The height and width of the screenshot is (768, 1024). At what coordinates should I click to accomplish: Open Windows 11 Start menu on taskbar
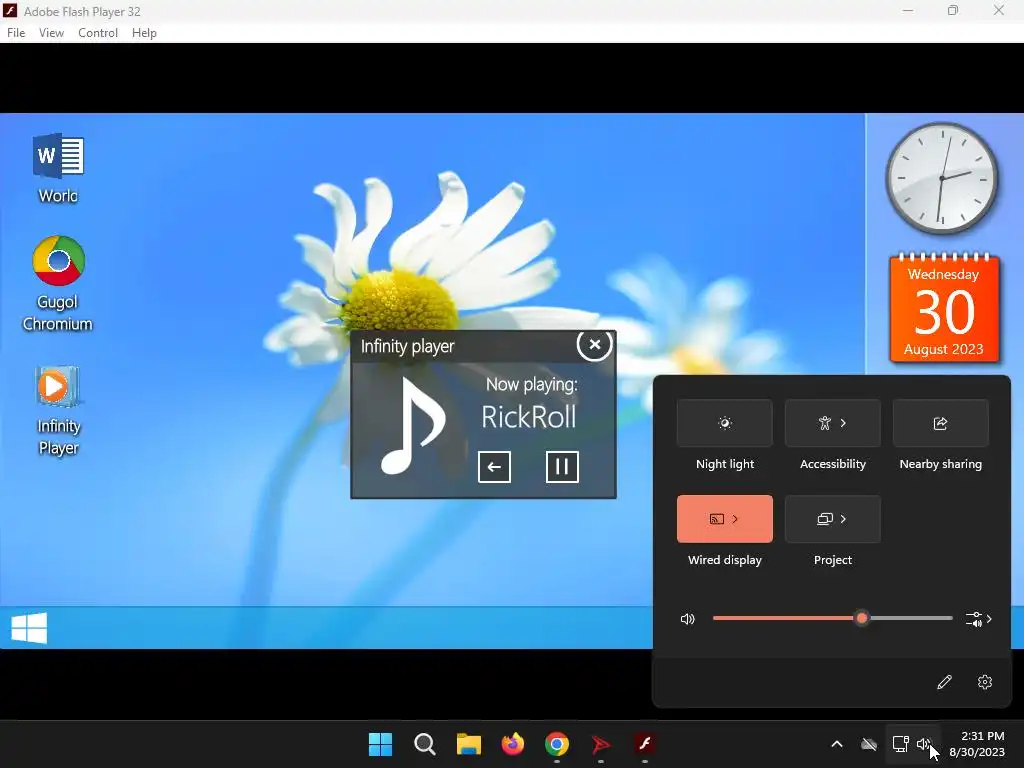pos(381,744)
